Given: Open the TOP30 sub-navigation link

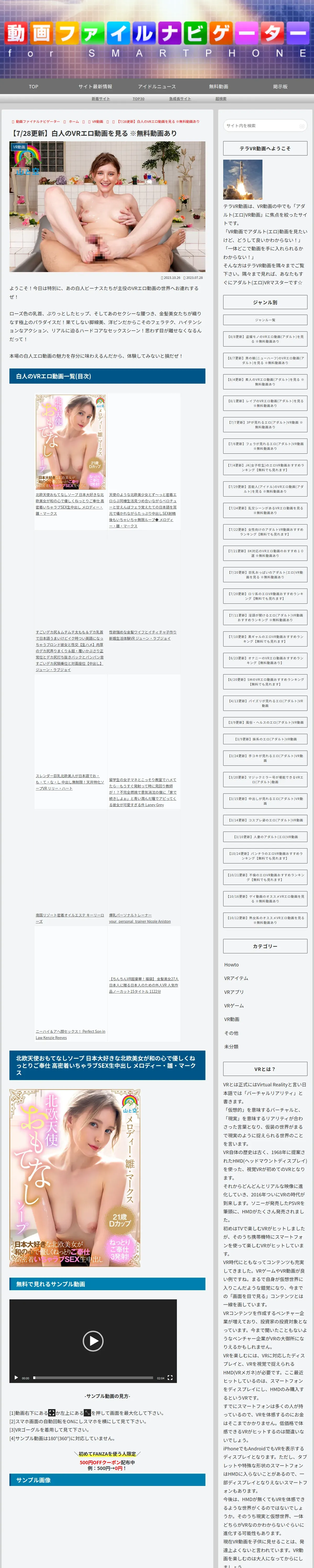Looking at the screenshot, I should pos(138,99).
